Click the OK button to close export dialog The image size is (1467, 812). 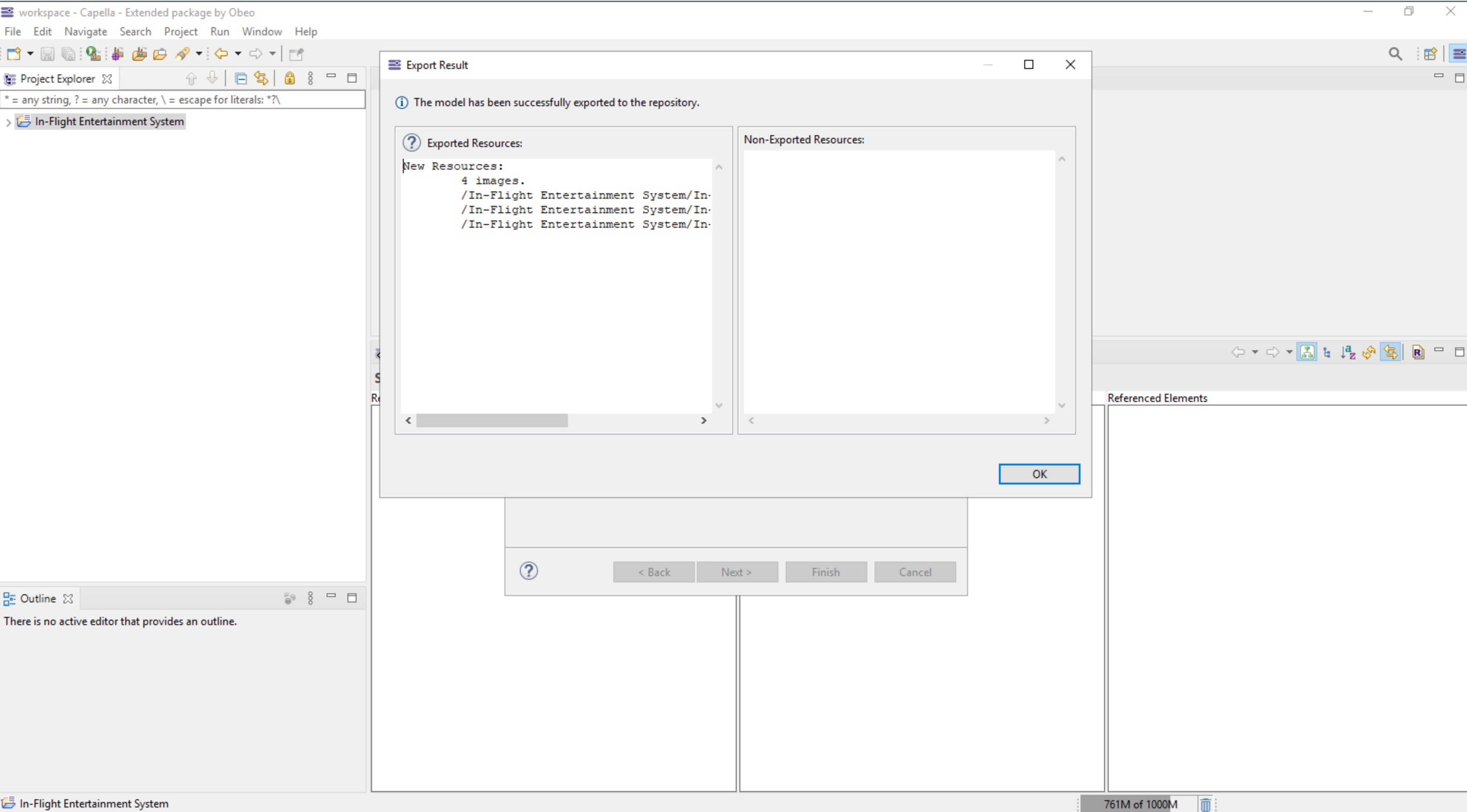tap(1039, 473)
